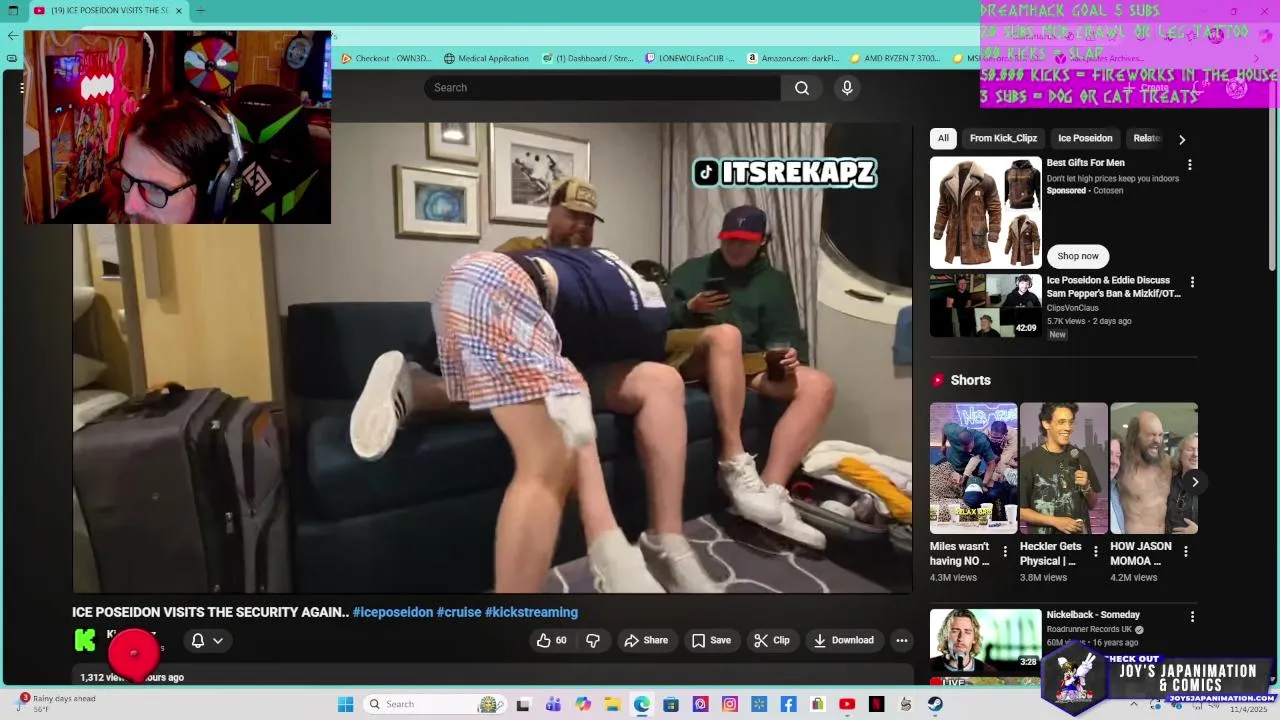Click the YouTube search magnifier button
This screenshot has width=1280, height=720.
pos(802,88)
